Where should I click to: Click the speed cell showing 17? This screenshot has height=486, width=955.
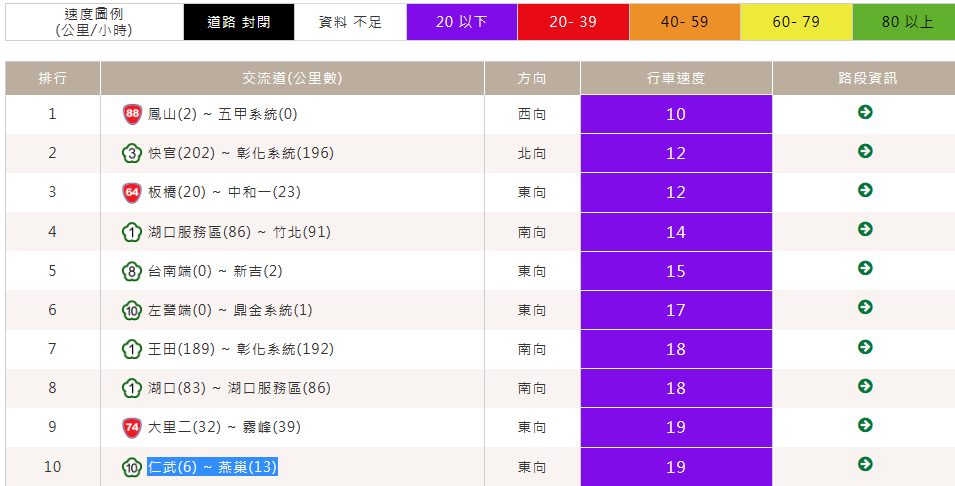pyautogui.click(x=676, y=310)
